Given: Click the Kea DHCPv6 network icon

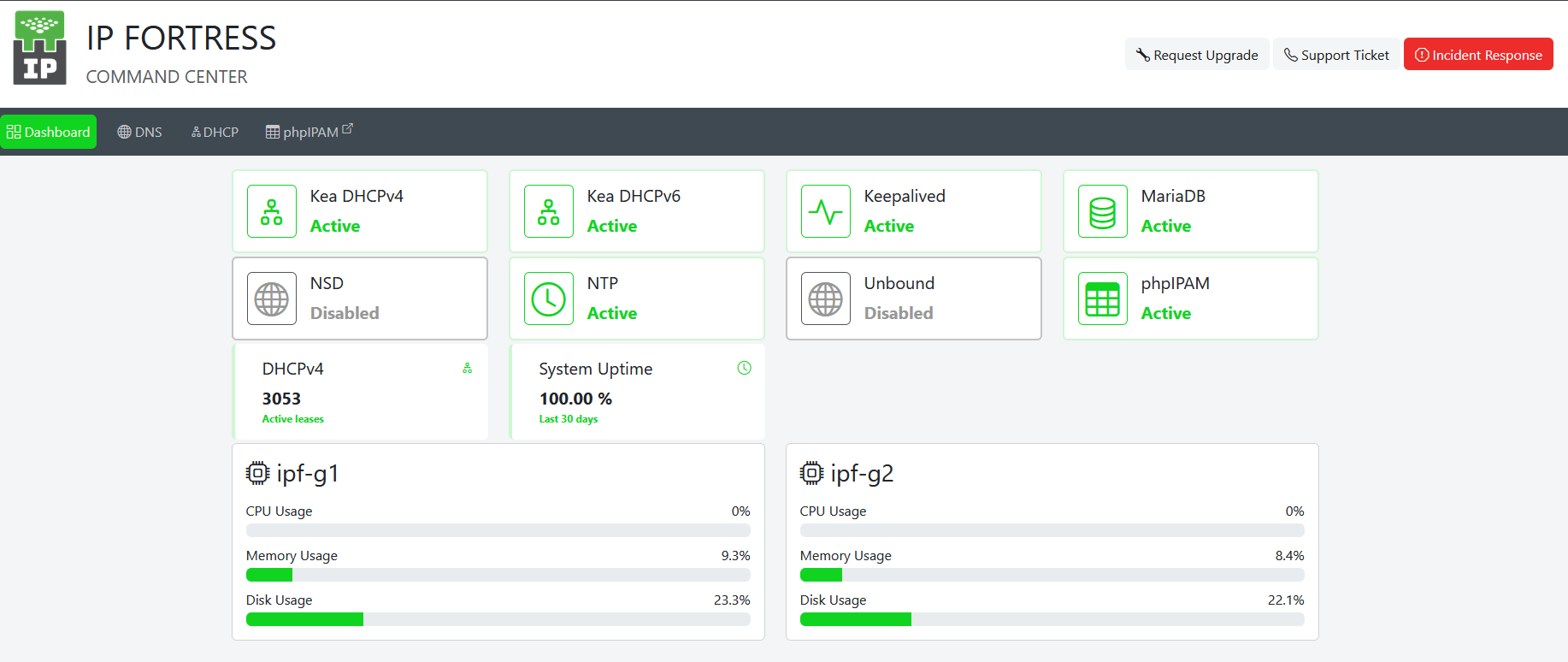Looking at the screenshot, I should (549, 211).
